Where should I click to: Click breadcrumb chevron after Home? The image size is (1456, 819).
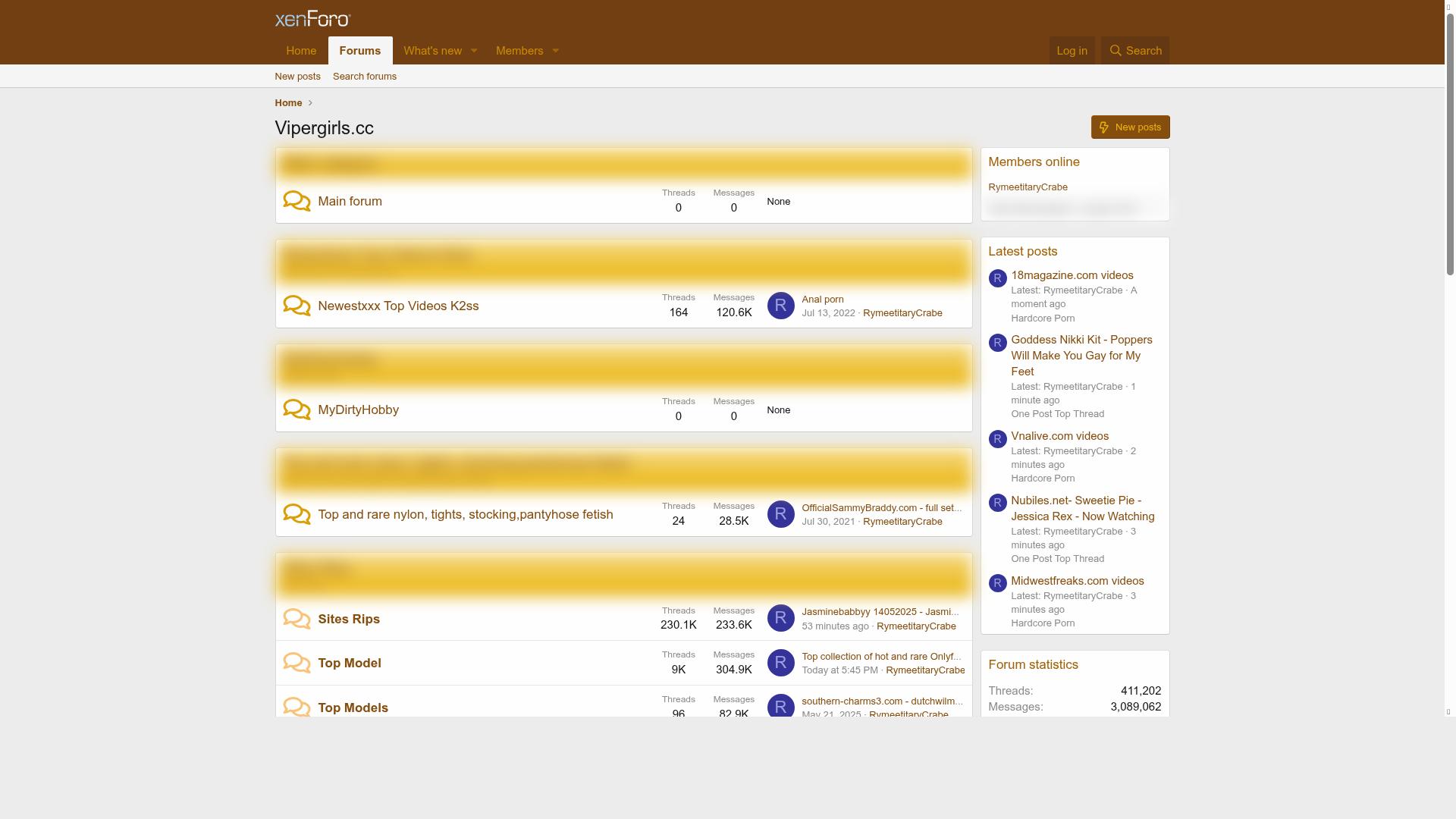pyautogui.click(x=310, y=103)
